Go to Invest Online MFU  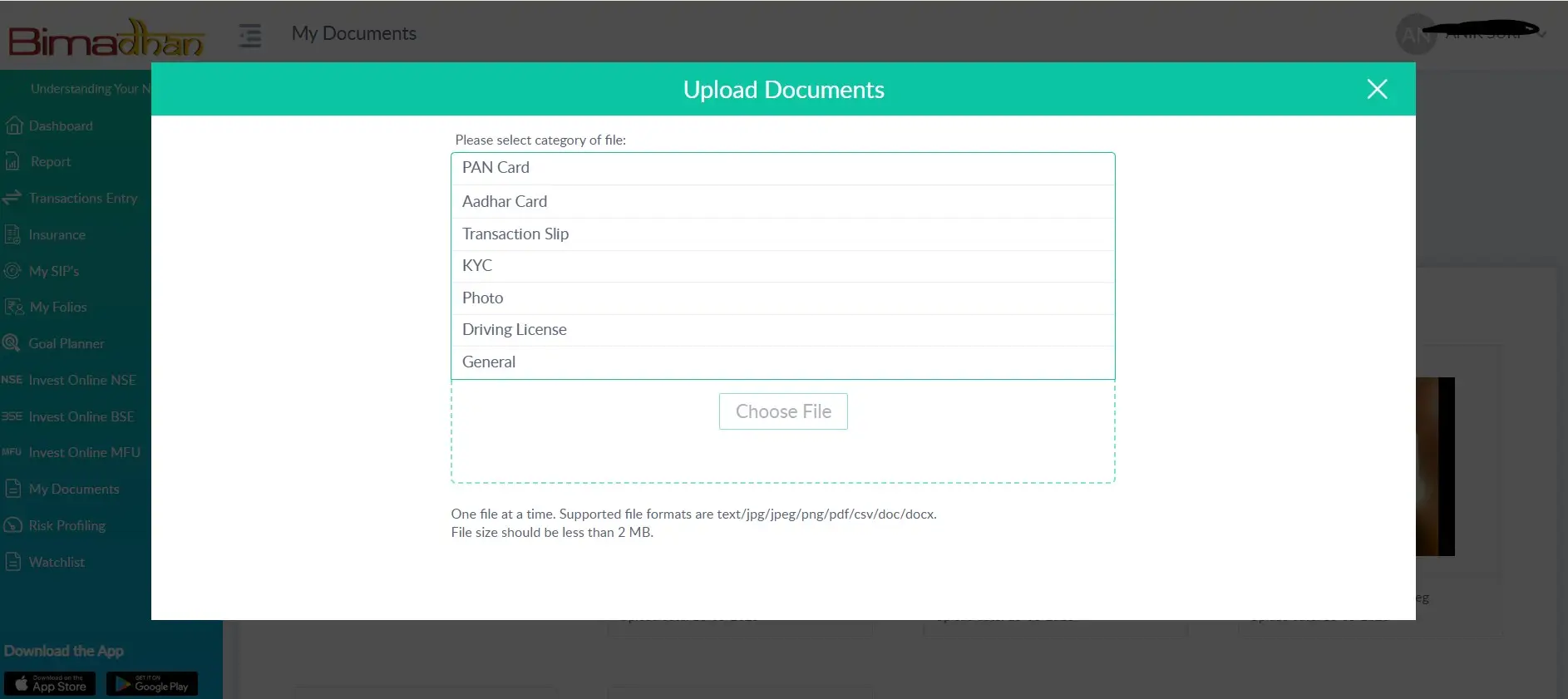[x=85, y=452]
